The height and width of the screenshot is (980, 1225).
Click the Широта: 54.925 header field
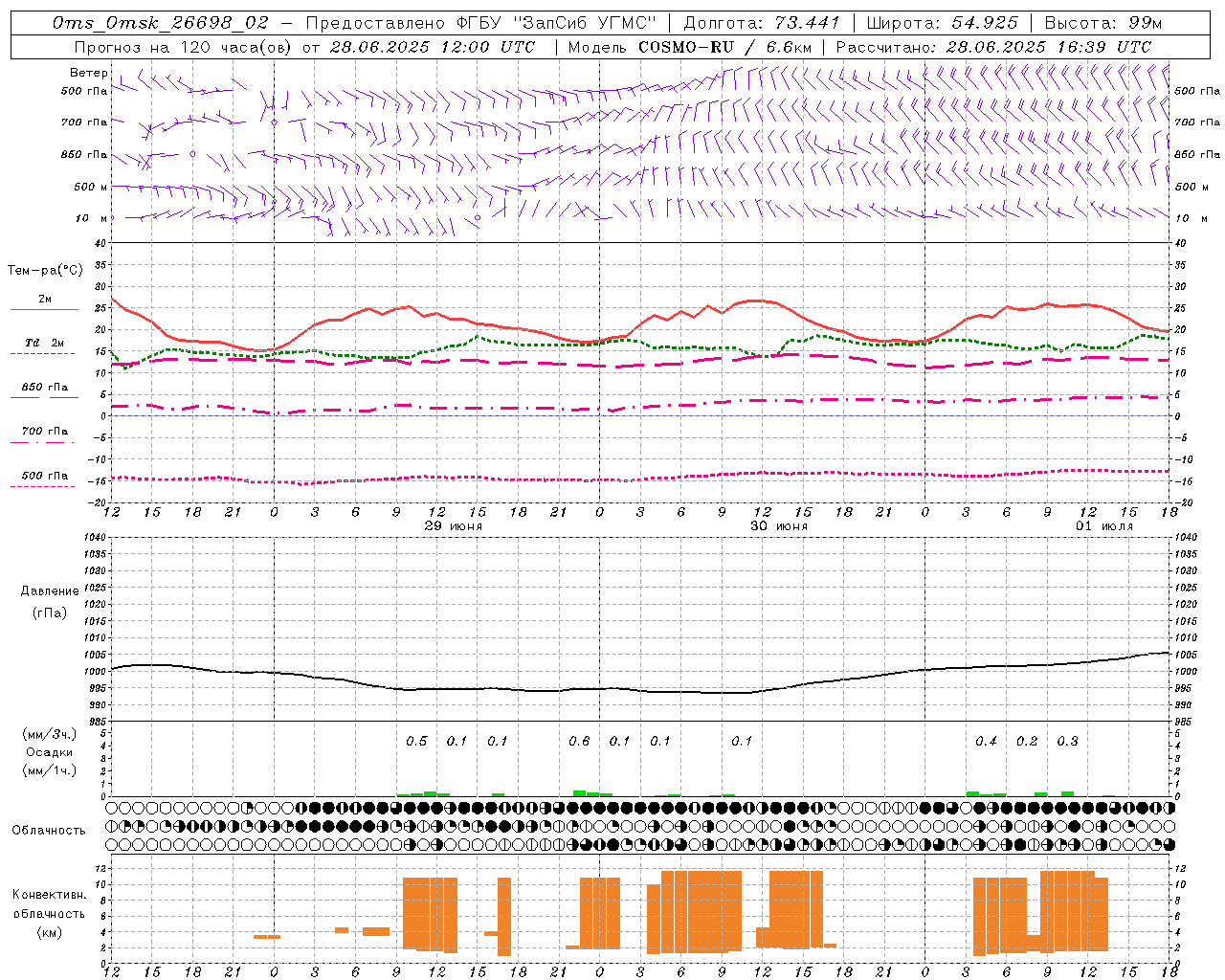(x=942, y=23)
